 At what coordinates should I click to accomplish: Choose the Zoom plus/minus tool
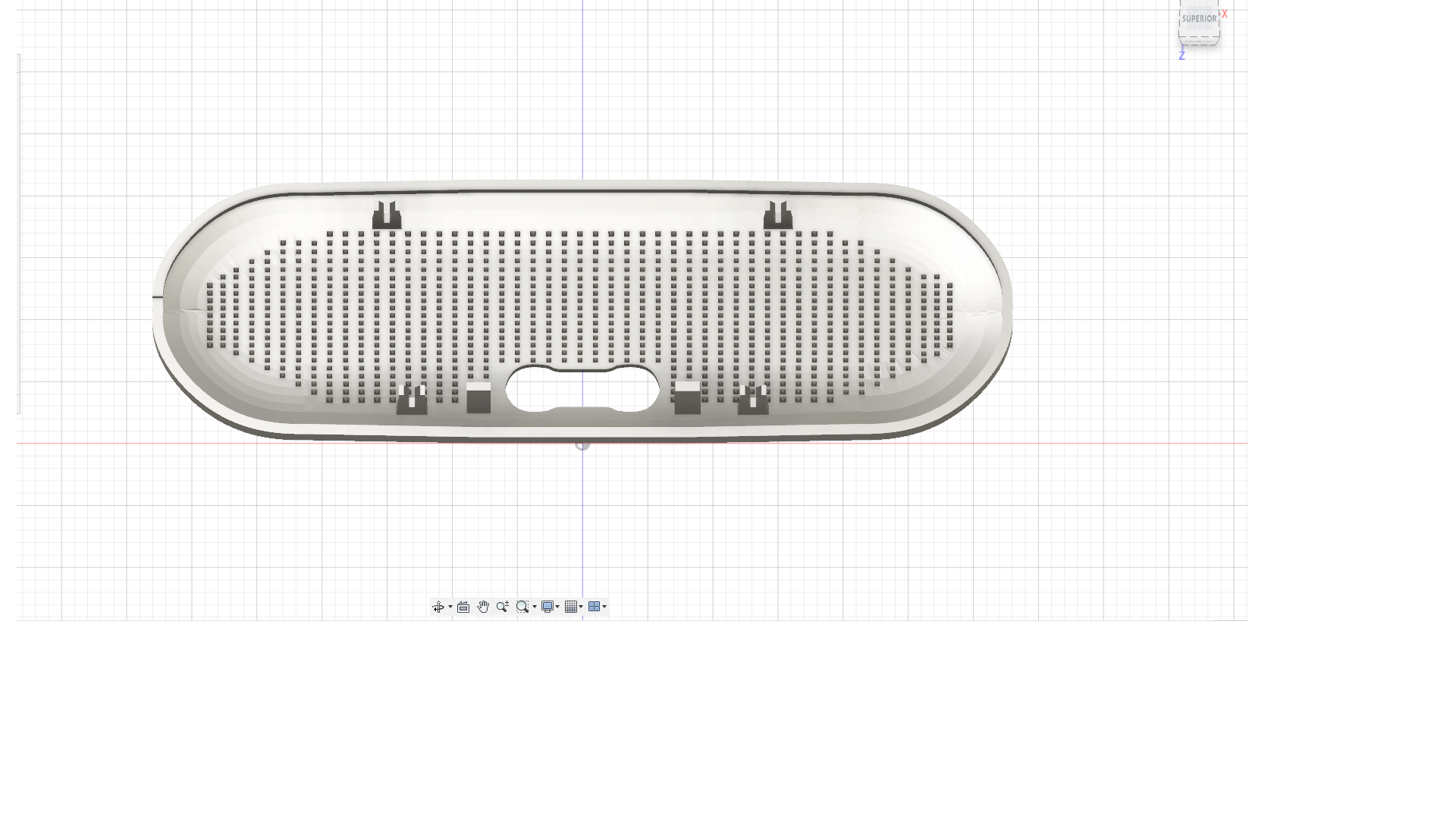tap(502, 607)
